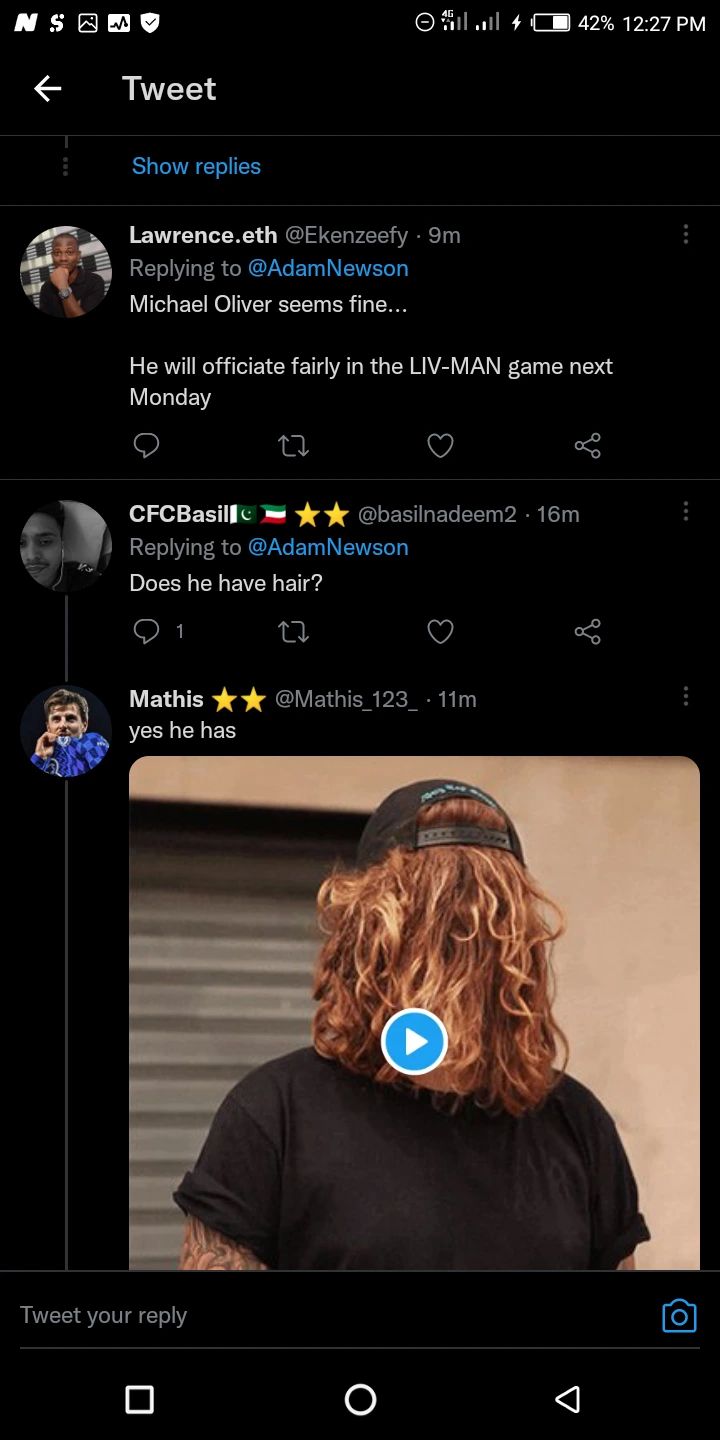Open Mathis's profile avatar
The image size is (720, 1440).
pyautogui.click(x=66, y=731)
